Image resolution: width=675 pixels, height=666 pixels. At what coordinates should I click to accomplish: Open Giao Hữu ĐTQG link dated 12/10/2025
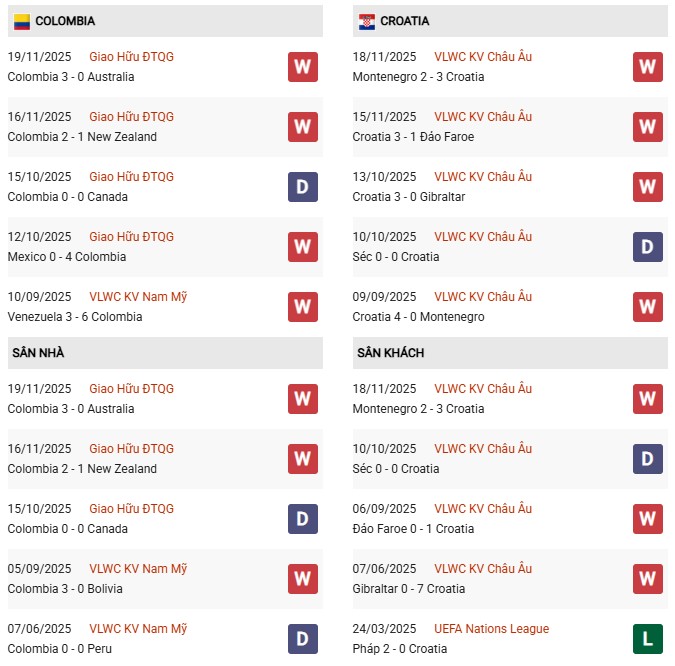131,237
